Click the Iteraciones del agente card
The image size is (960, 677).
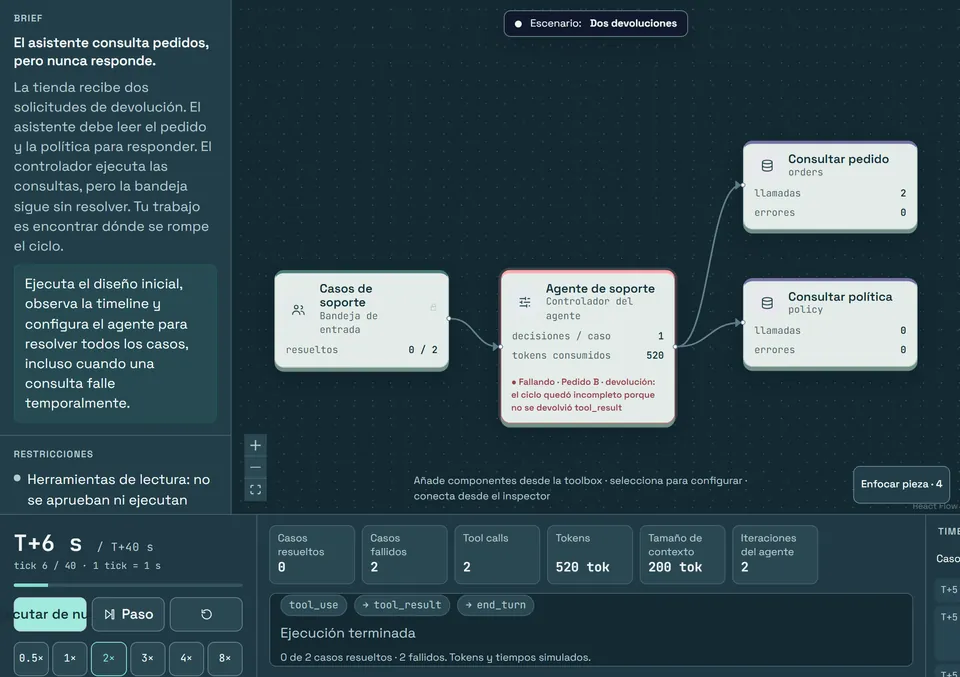[775, 555]
